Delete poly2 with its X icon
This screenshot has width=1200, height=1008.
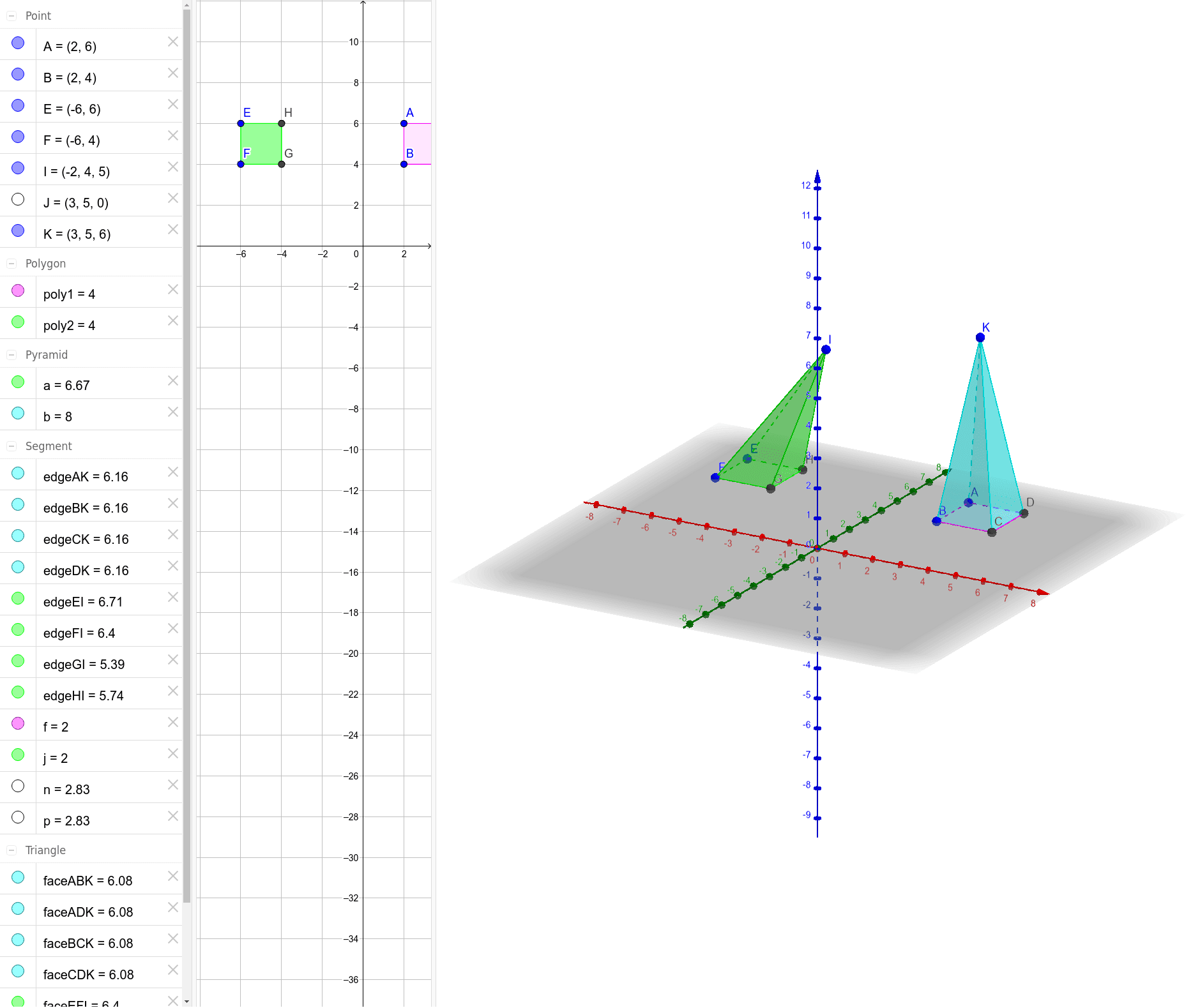point(173,320)
